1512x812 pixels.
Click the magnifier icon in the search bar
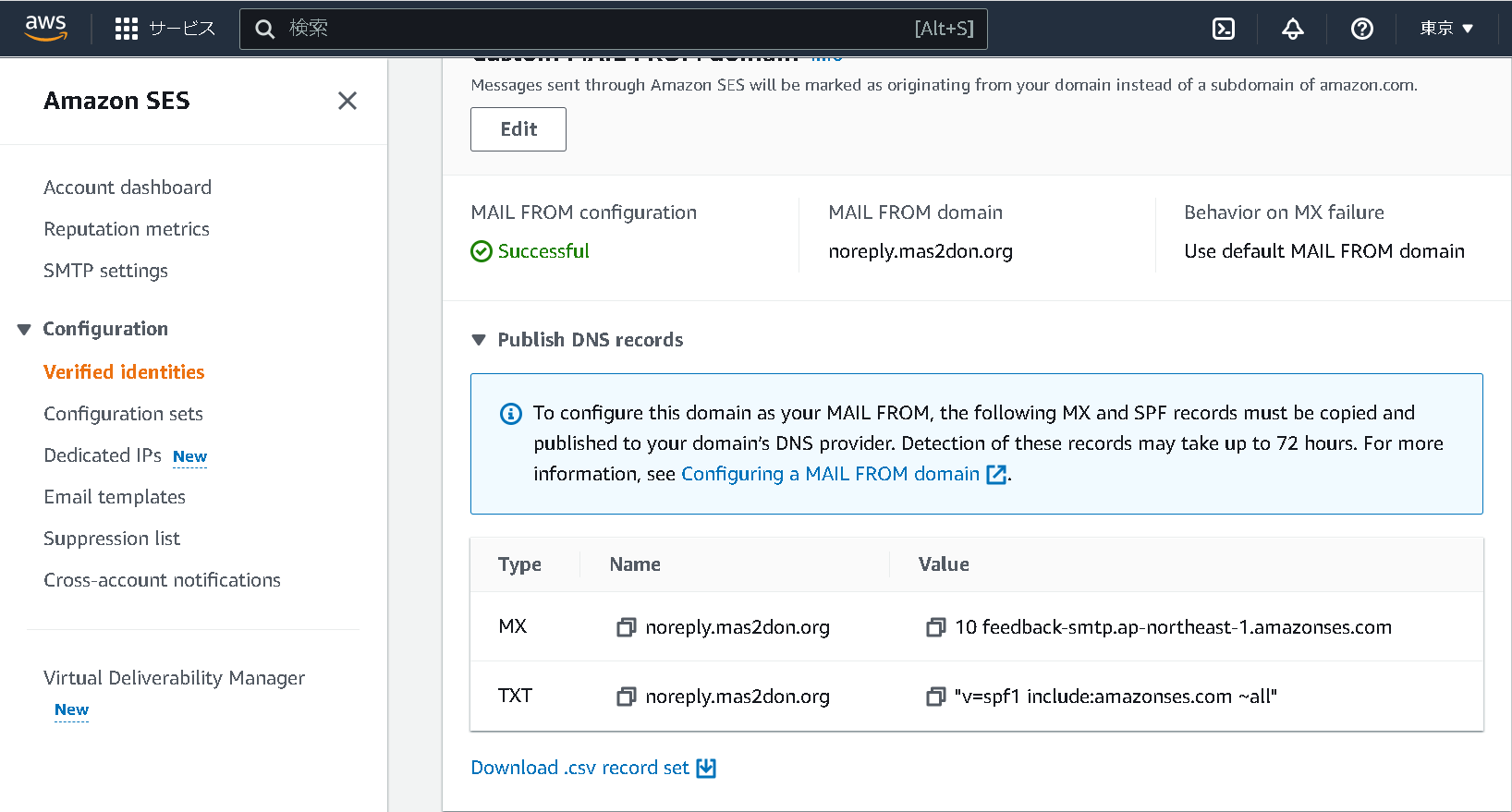(x=264, y=29)
